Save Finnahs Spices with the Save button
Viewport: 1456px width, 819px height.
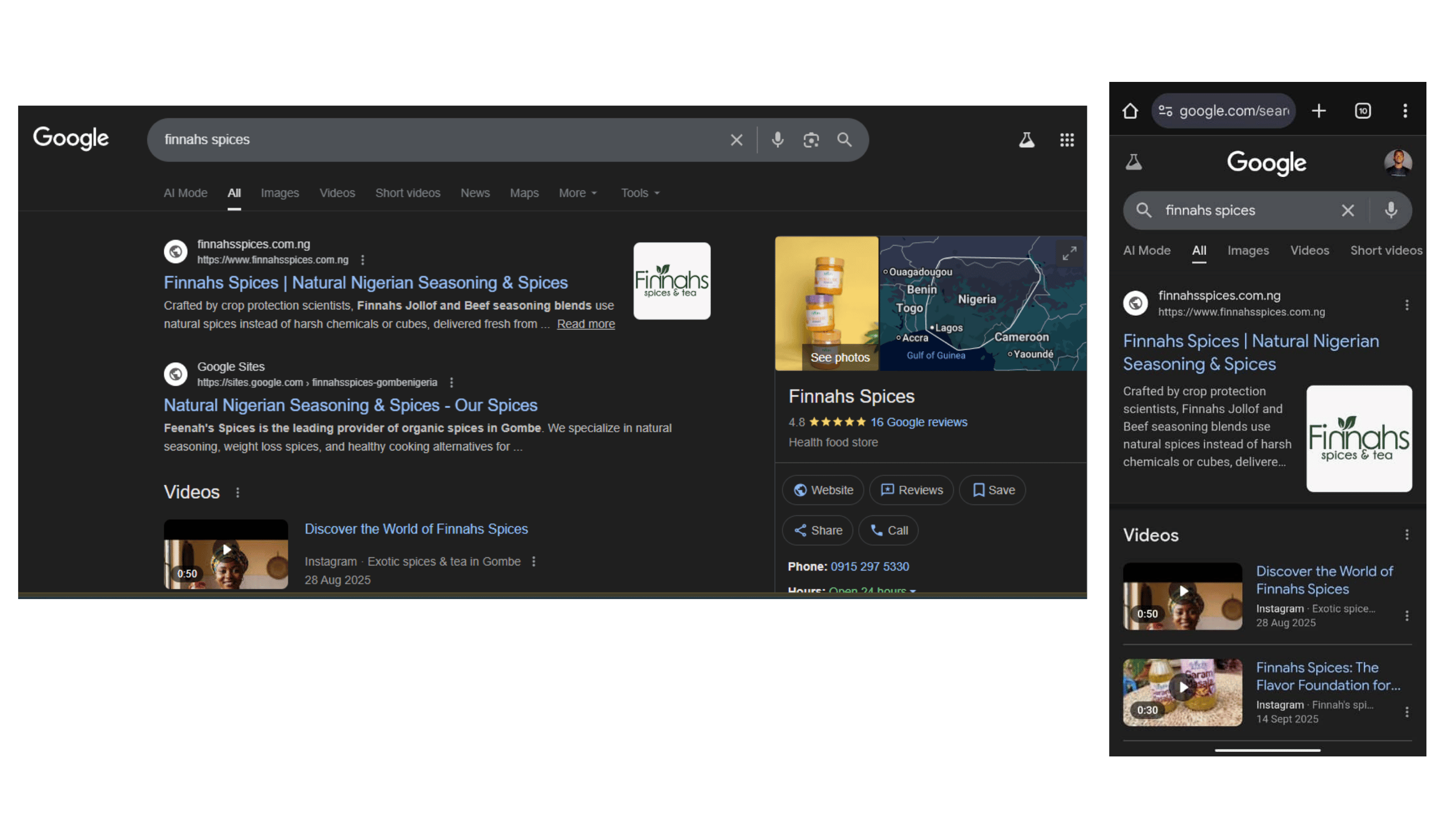click(x=992, y=490)
